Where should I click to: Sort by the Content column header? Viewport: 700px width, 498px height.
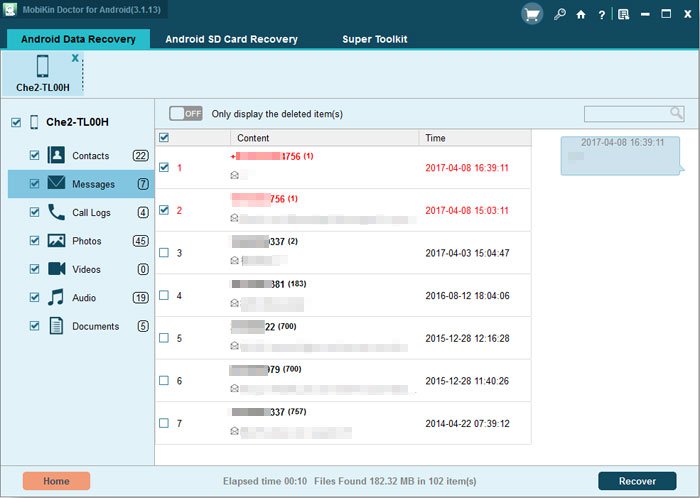click(x=324, y=138)
